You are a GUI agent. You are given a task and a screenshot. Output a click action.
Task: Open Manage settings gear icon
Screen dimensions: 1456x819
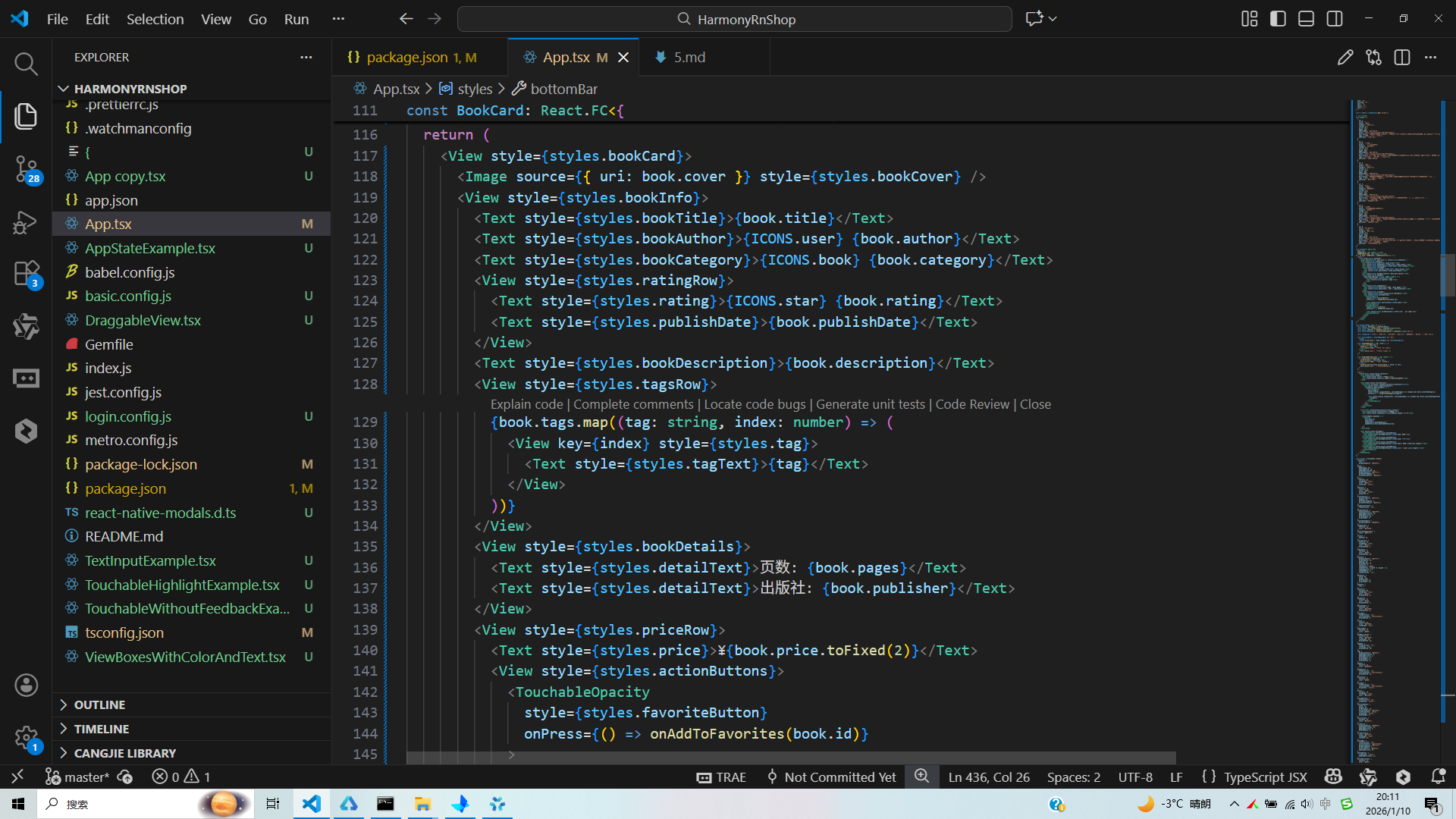tap(26, 737)
